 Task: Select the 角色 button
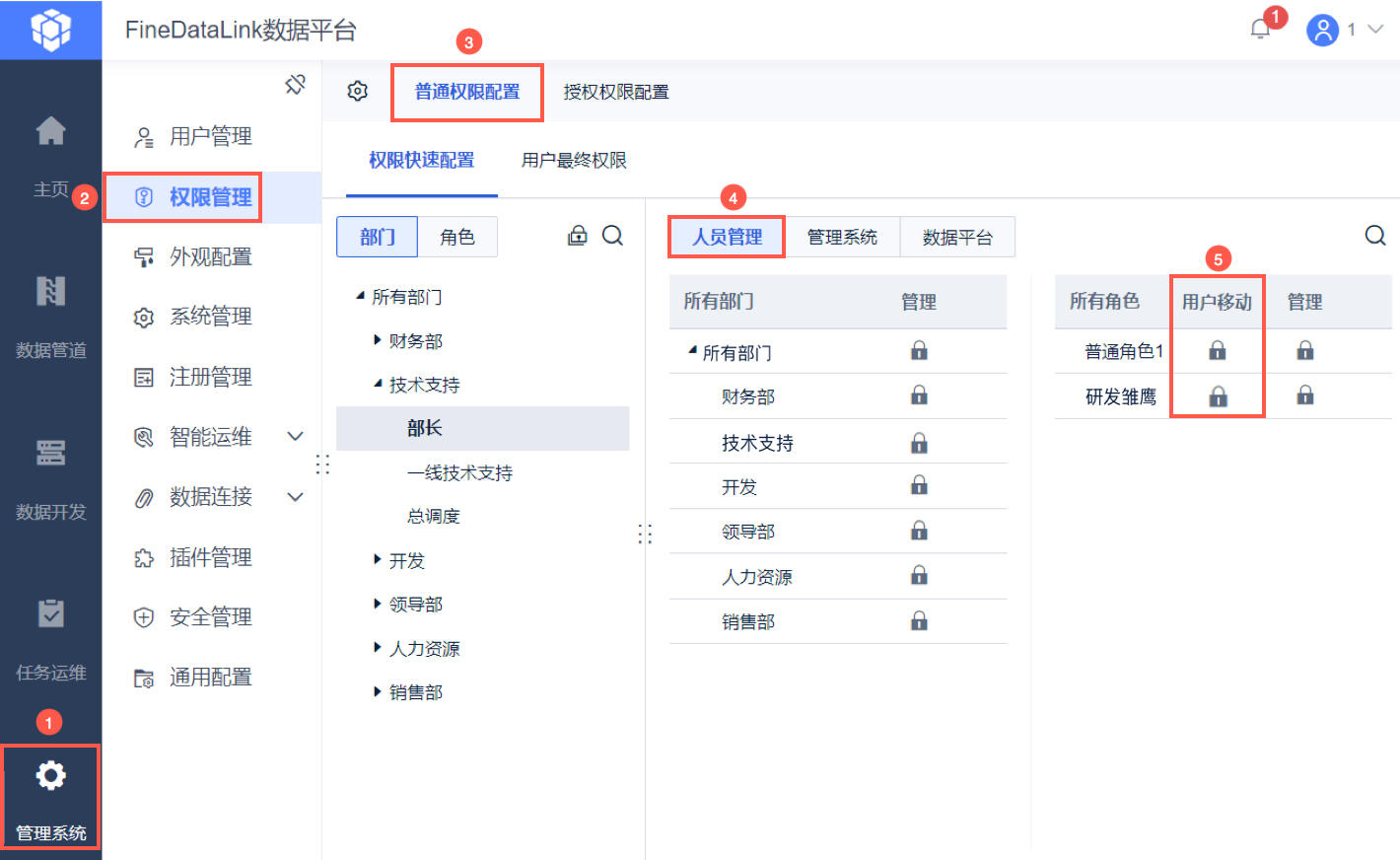(457, 237)
